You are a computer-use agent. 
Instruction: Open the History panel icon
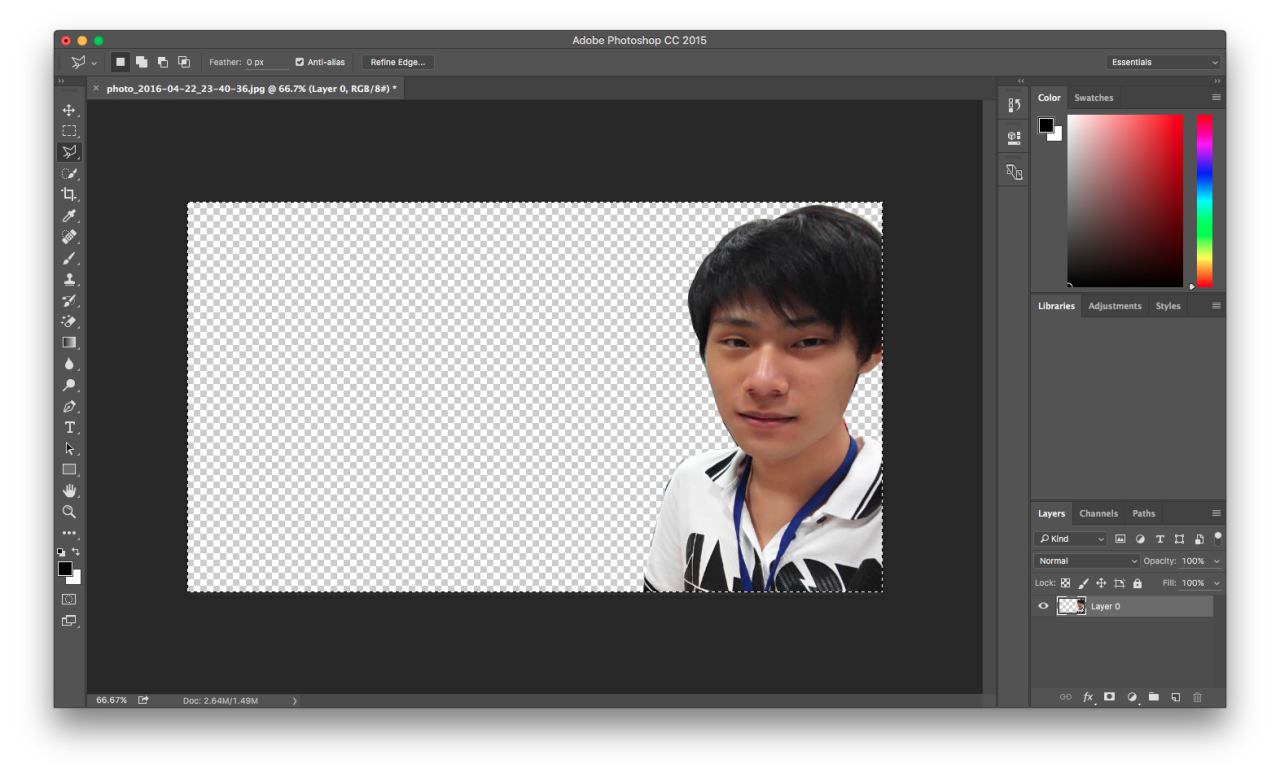(x=1014, y=105)
